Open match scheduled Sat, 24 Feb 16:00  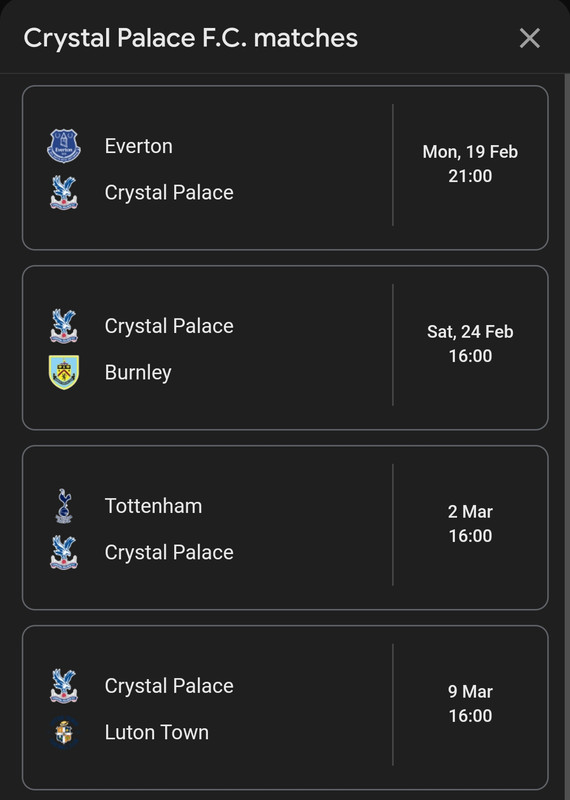(285, 347)
